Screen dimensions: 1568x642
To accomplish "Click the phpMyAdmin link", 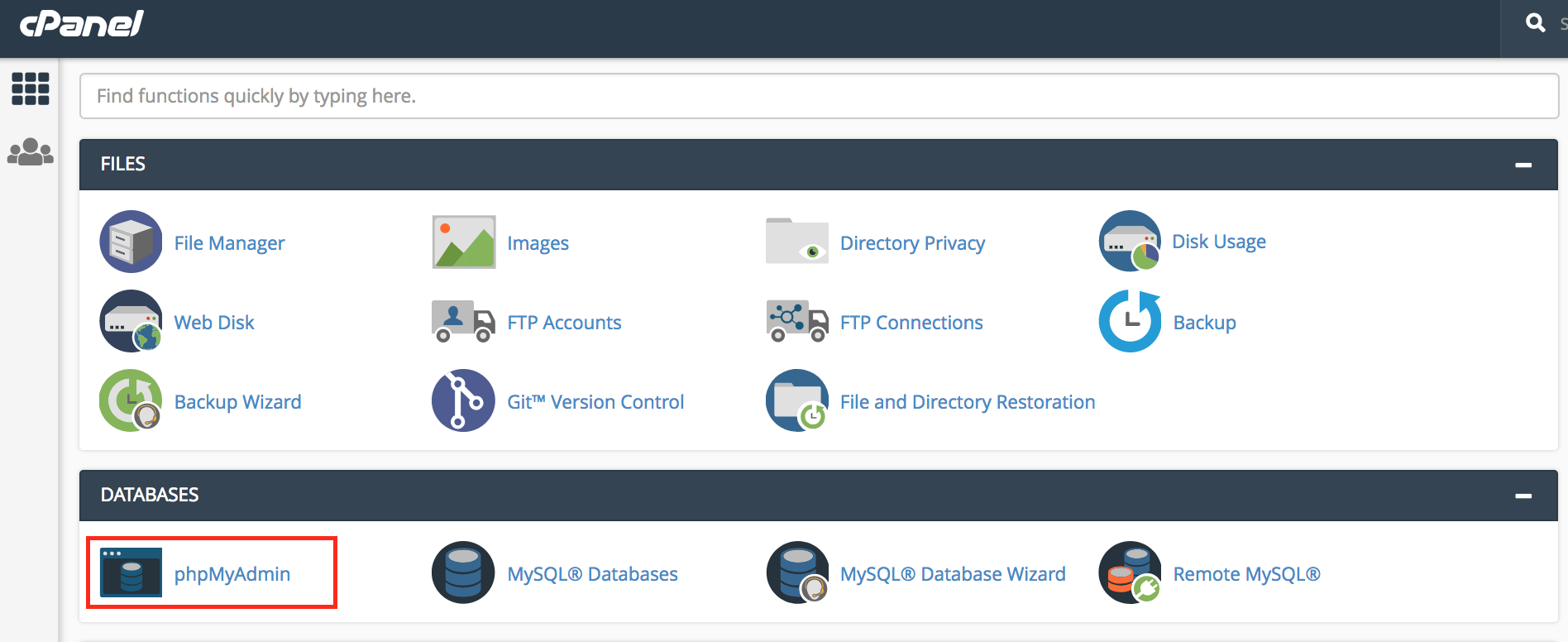I will coord(232,574).
